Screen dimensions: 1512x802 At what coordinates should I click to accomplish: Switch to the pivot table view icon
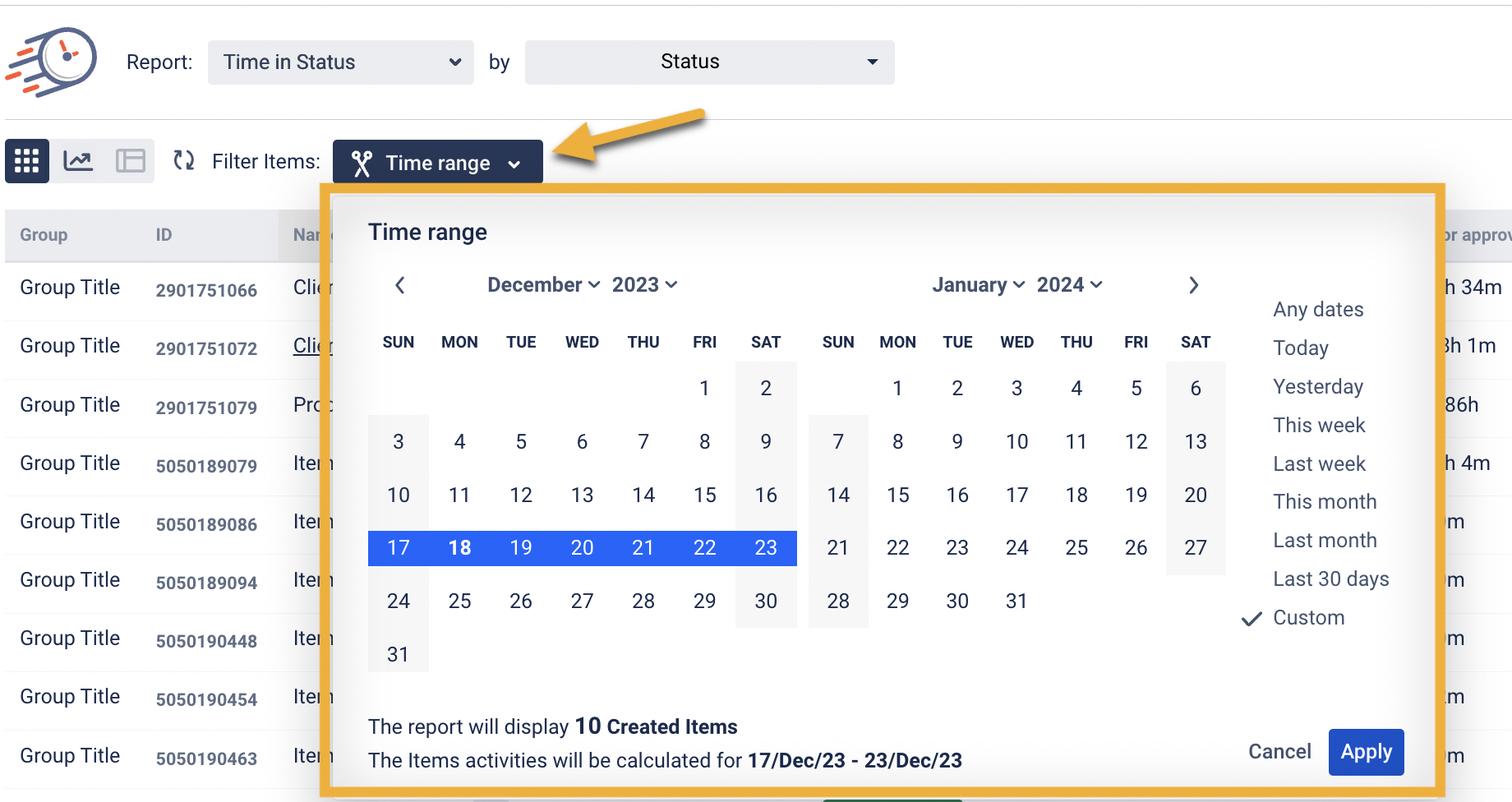[130, 161]
